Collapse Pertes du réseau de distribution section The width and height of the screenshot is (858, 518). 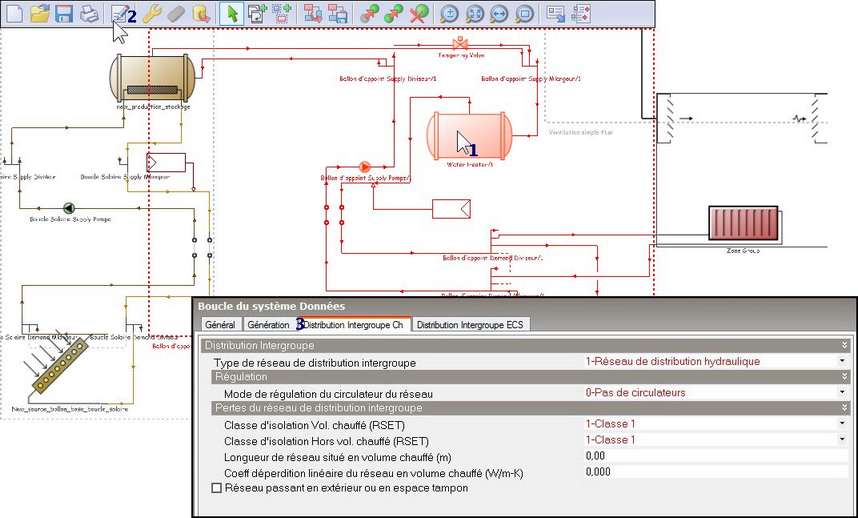844,408
